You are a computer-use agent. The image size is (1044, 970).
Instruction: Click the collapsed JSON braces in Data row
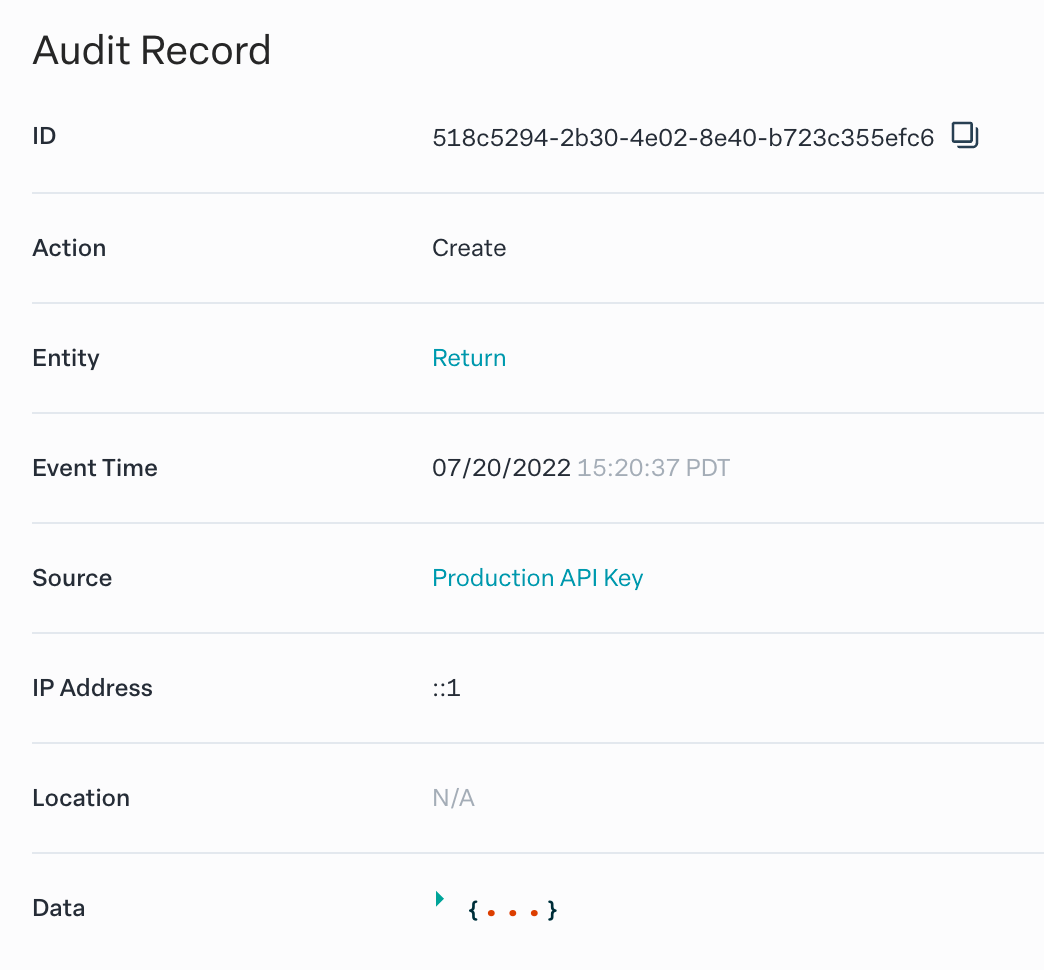[x=511, y=910]
